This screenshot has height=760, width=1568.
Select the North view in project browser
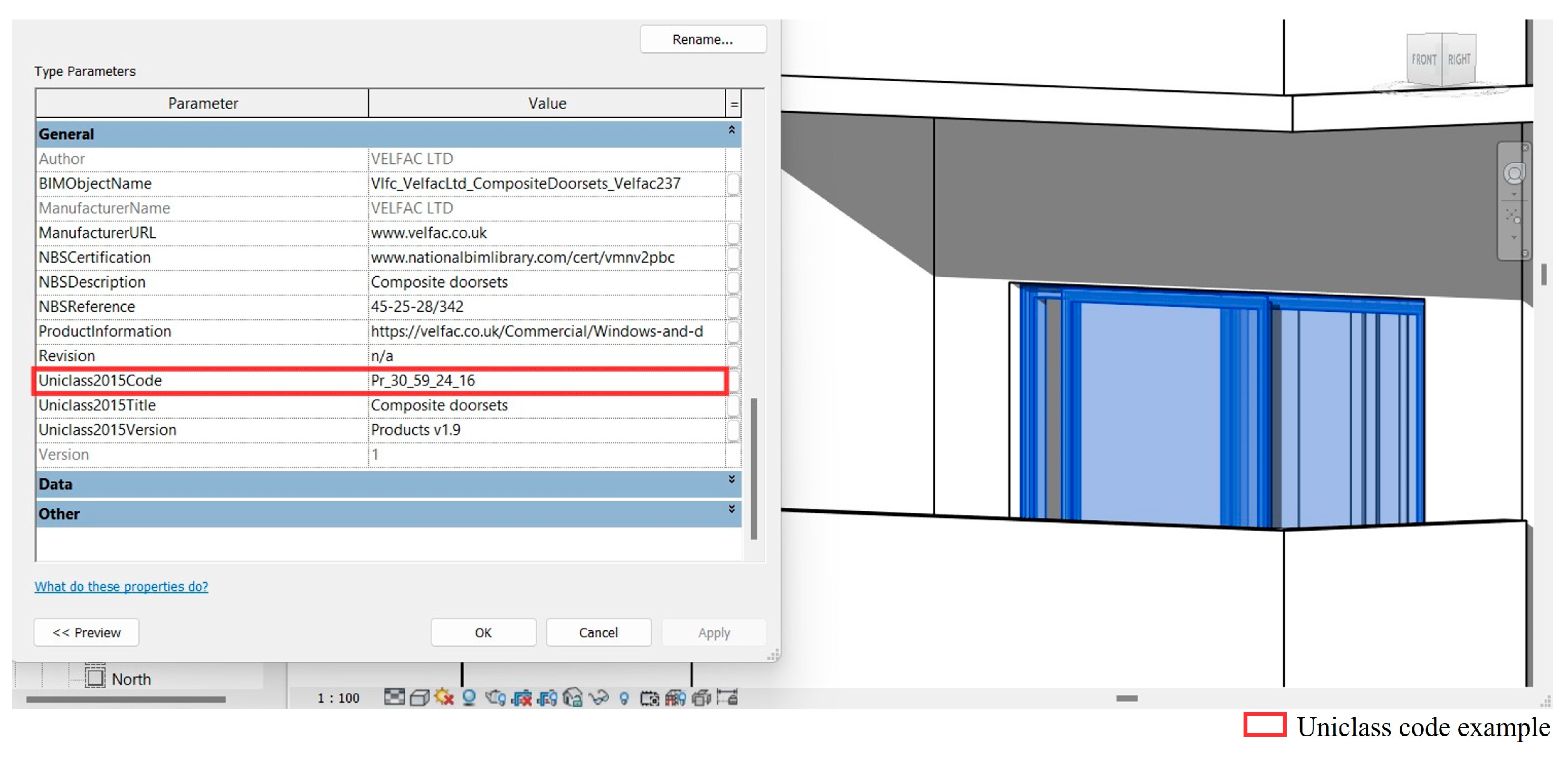131,679
